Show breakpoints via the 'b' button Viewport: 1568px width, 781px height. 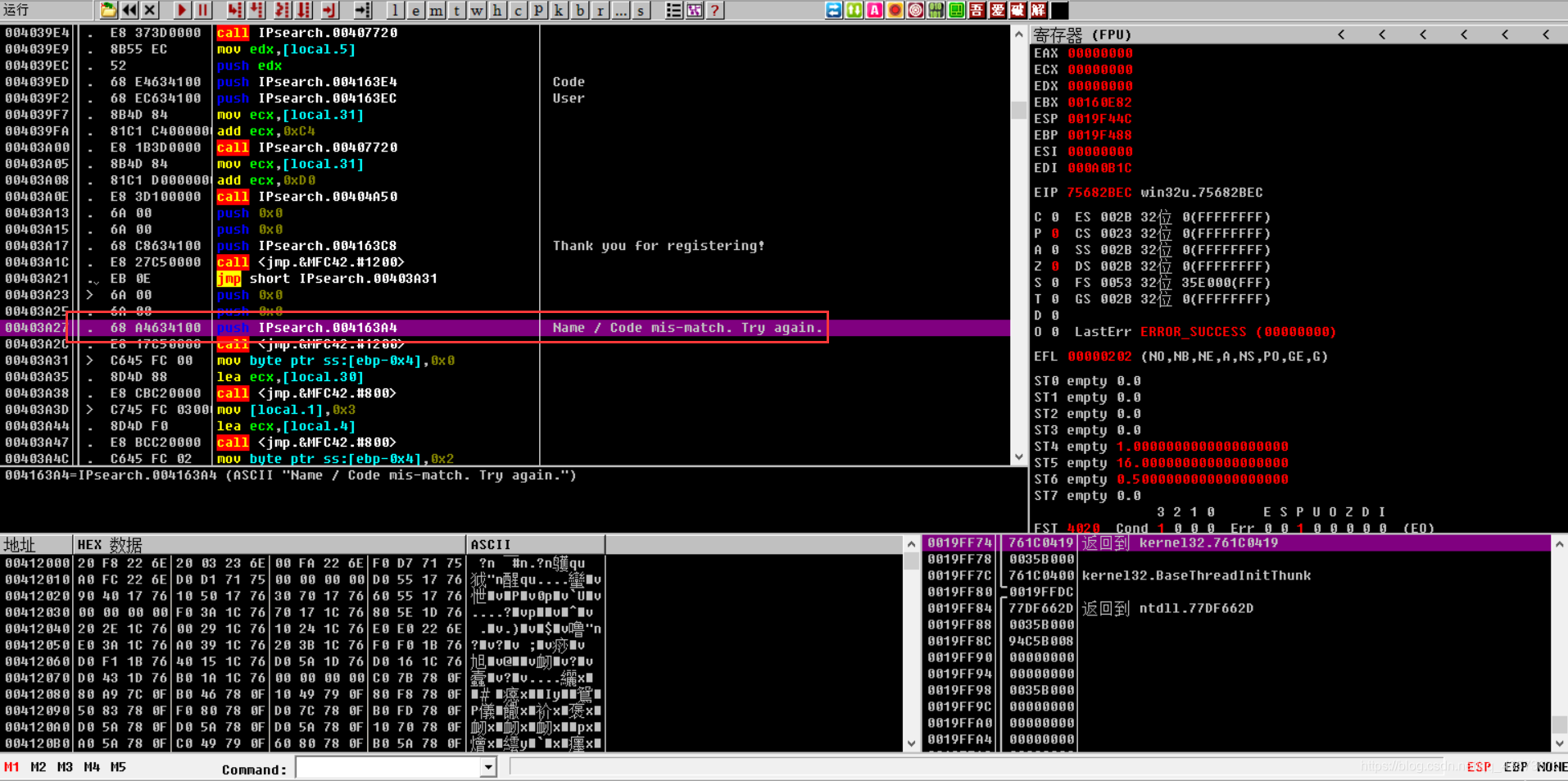coord(580,10)
